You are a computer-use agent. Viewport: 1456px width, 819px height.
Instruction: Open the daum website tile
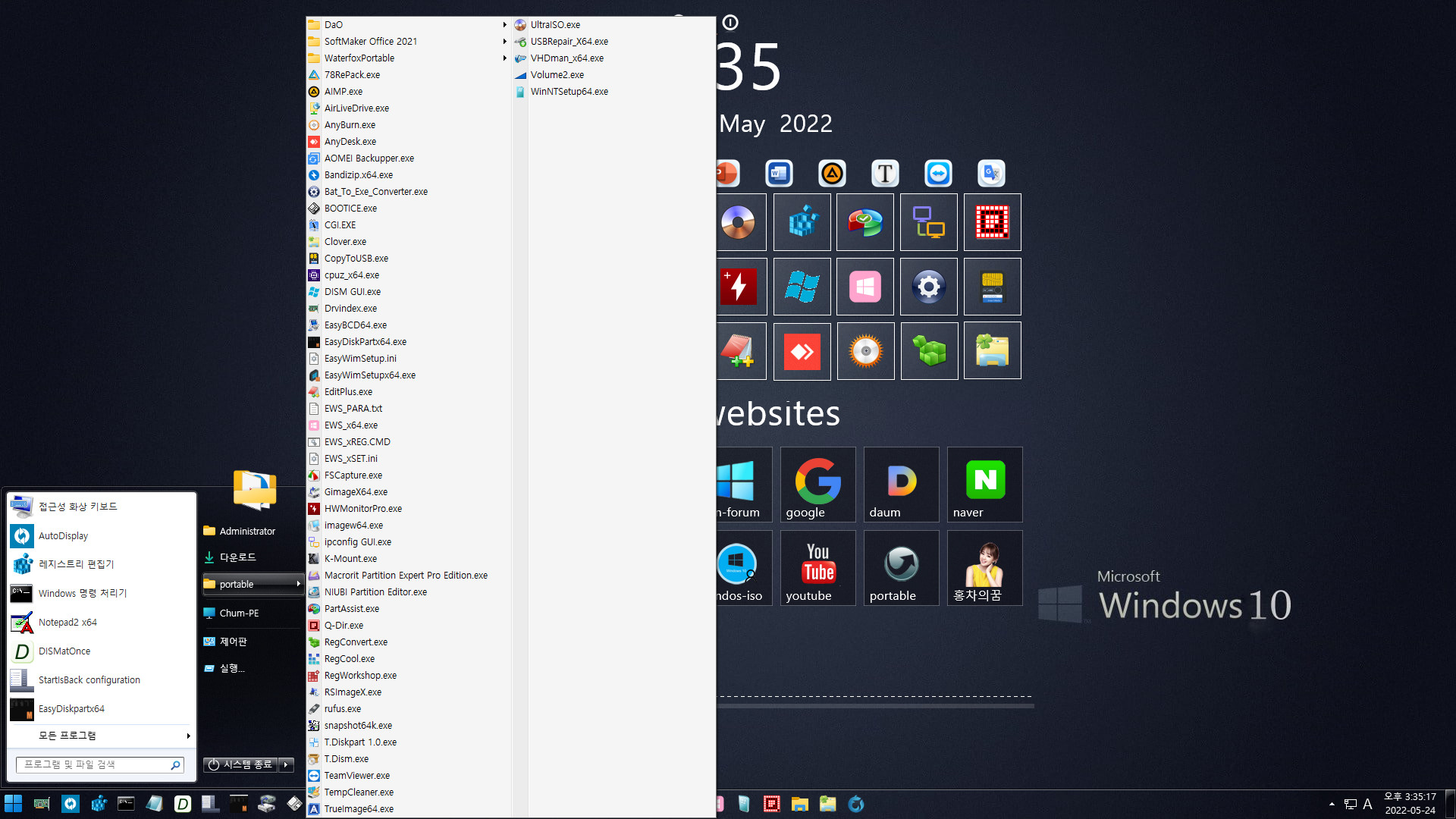pos(901,485)
